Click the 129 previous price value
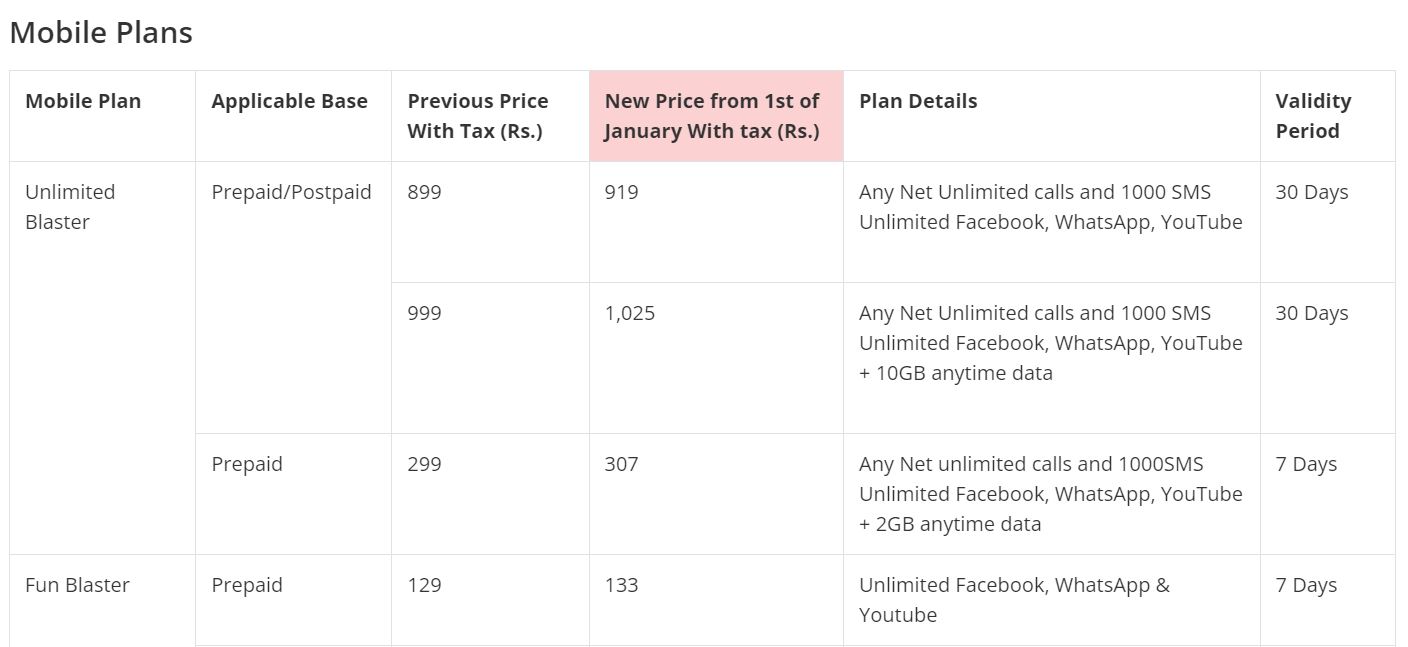 point(424,585)
